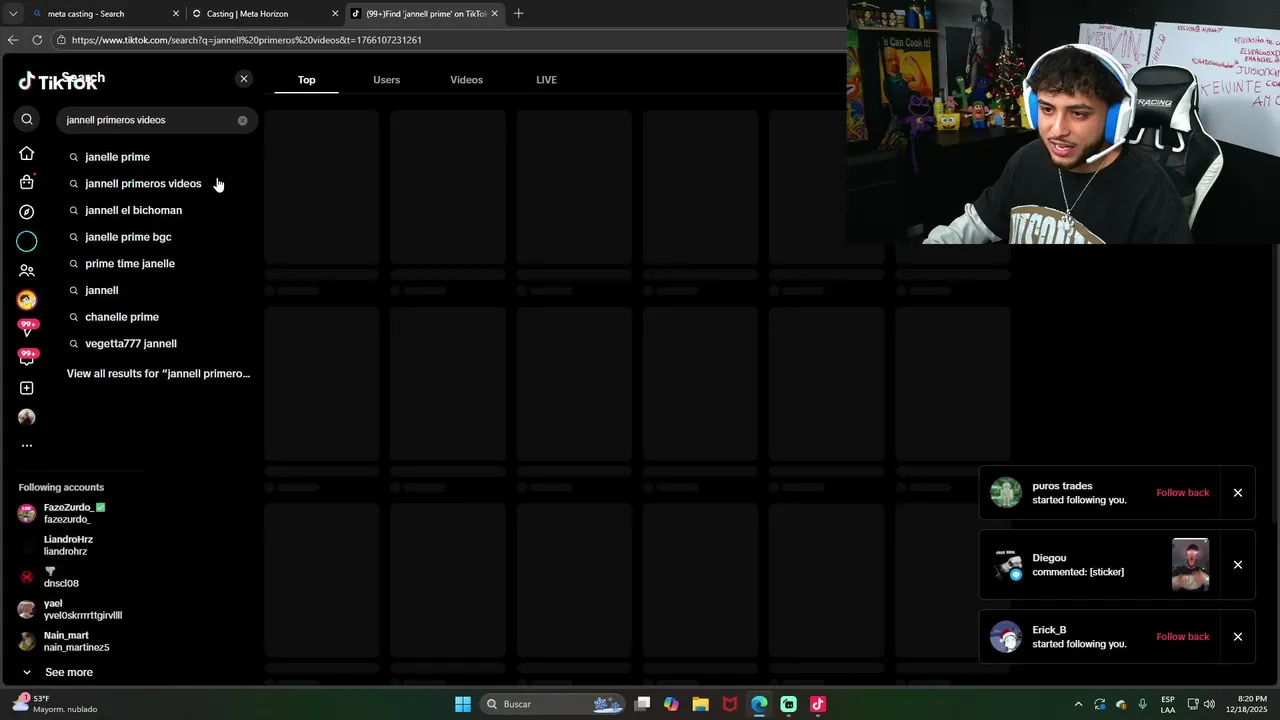Dismiss the Diegou comment notification
This screenshot has height=720, width=1280.
(1238, 565)
